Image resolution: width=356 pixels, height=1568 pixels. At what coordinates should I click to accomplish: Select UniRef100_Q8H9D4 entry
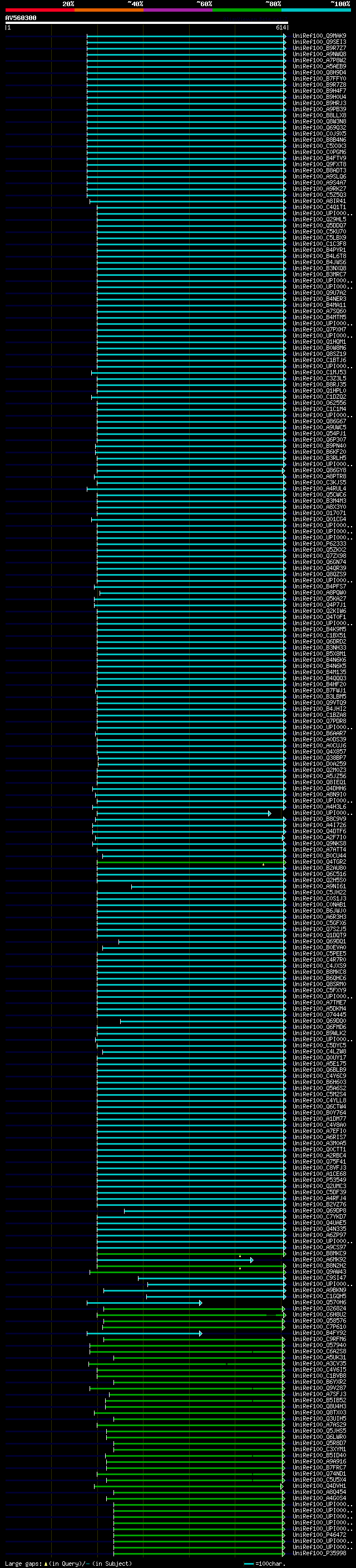coord(319,72)
